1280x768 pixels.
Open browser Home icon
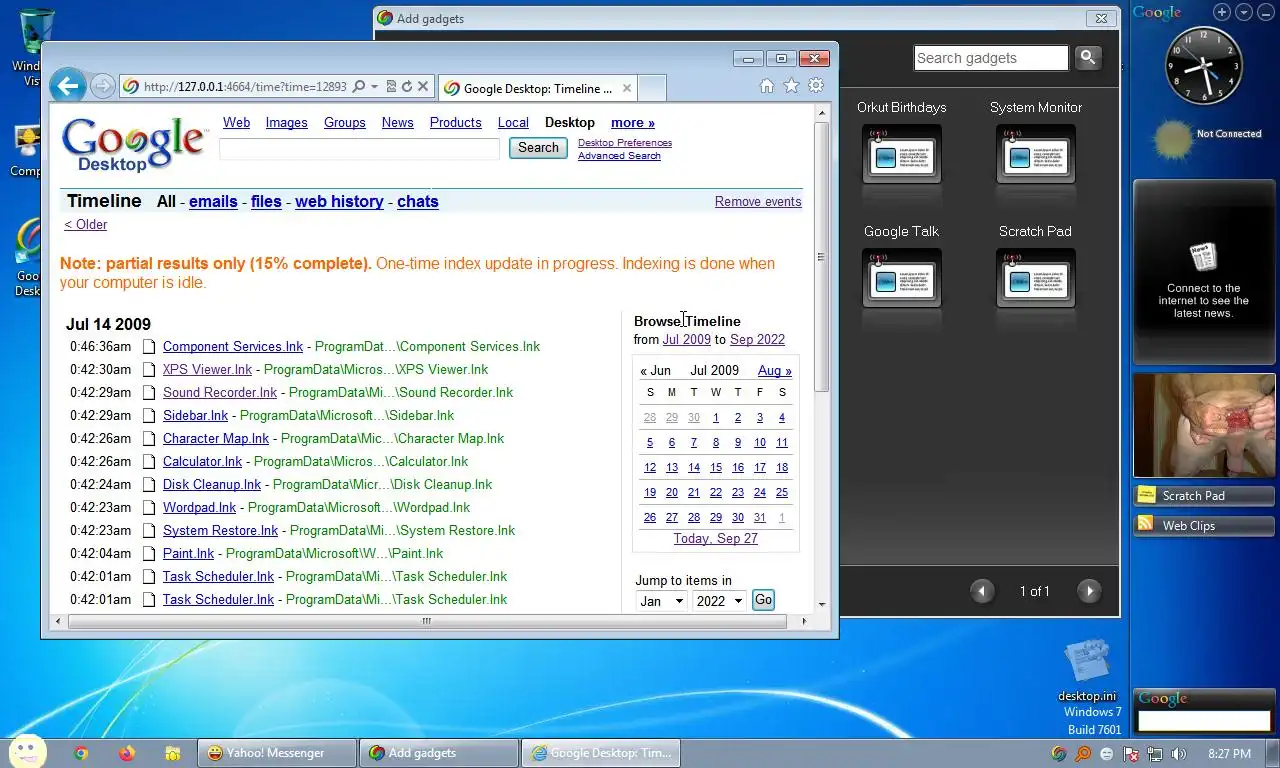[767, 86]
